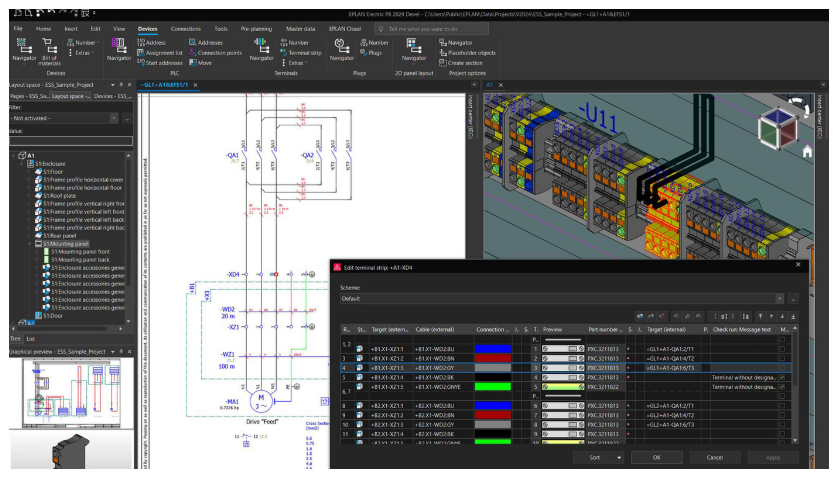This screenshot has width=837, height=479.
Task: Collapse the S1:Mounting panel tree node
Action: [x=31, y=243]
